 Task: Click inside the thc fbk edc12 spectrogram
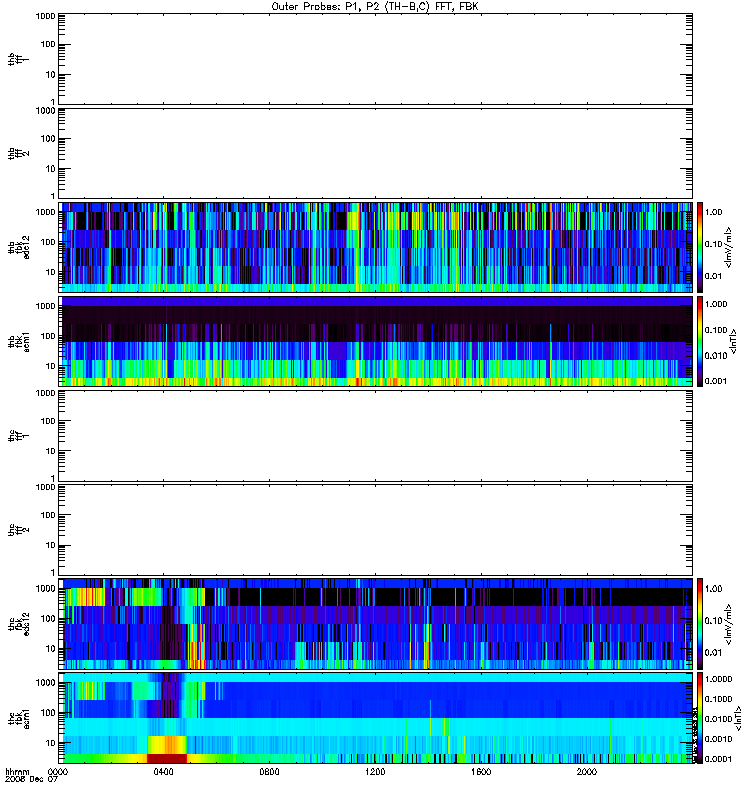[376, 624]
